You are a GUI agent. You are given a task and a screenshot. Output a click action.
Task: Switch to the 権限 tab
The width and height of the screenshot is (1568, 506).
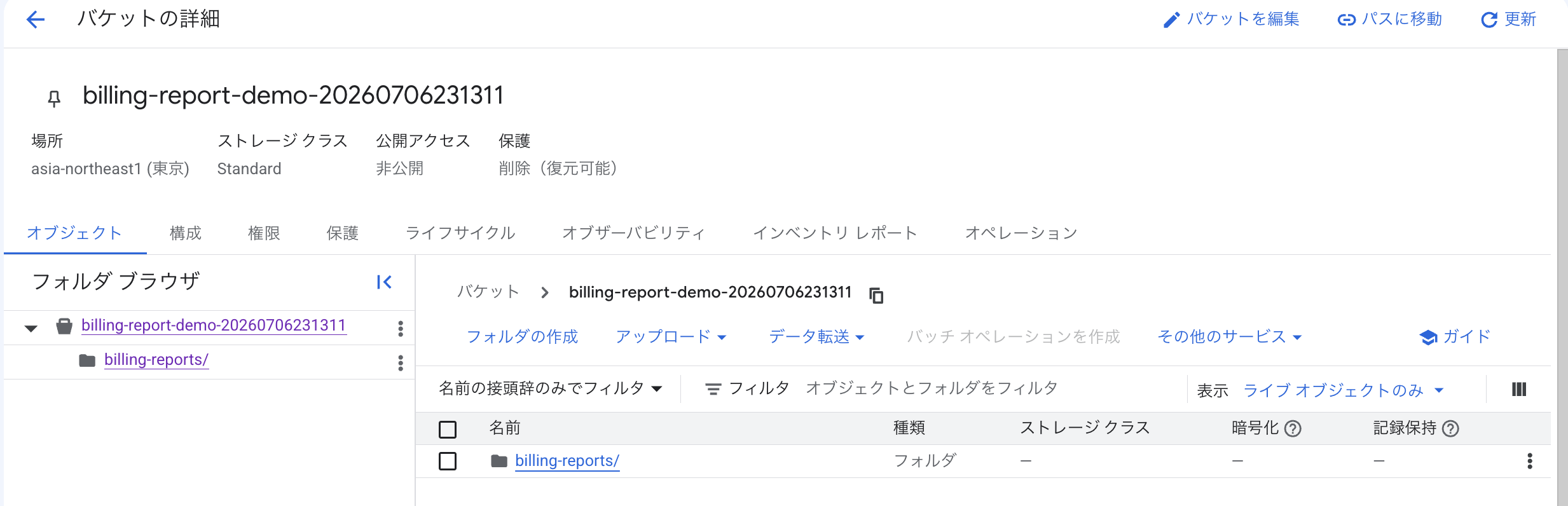coord(264,233)
